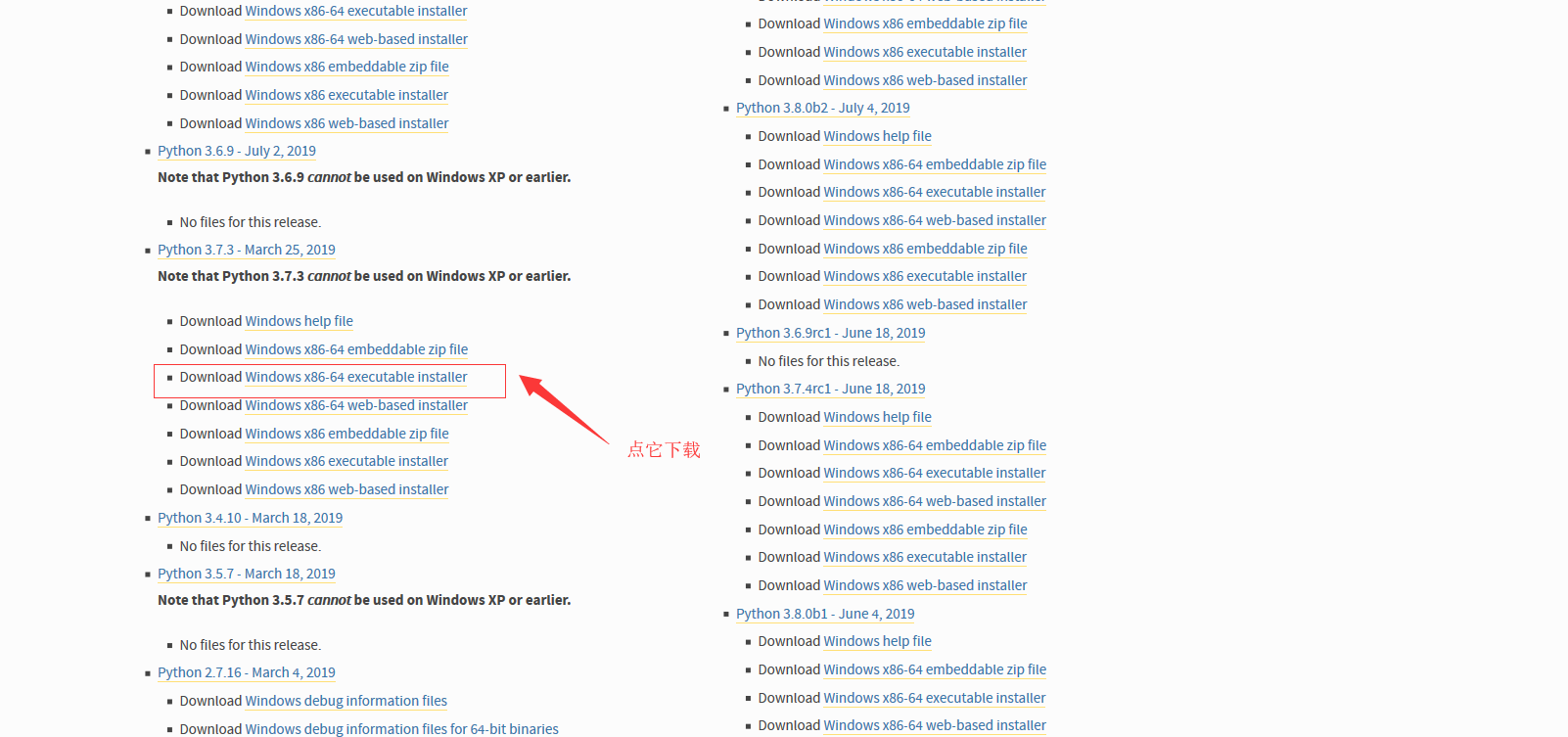1568x737 pixels.
Task: Open the Python 3.7.3 - March 25, 2019 release link
Action: pos(247,250)
